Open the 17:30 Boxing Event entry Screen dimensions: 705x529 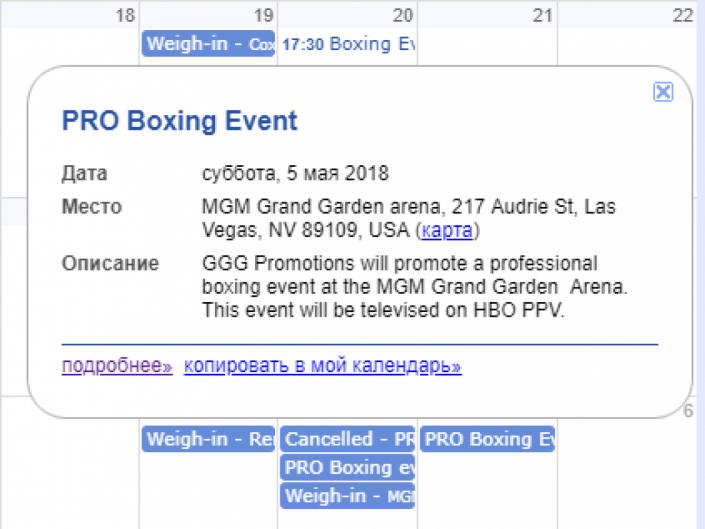(x=347, y=44)
